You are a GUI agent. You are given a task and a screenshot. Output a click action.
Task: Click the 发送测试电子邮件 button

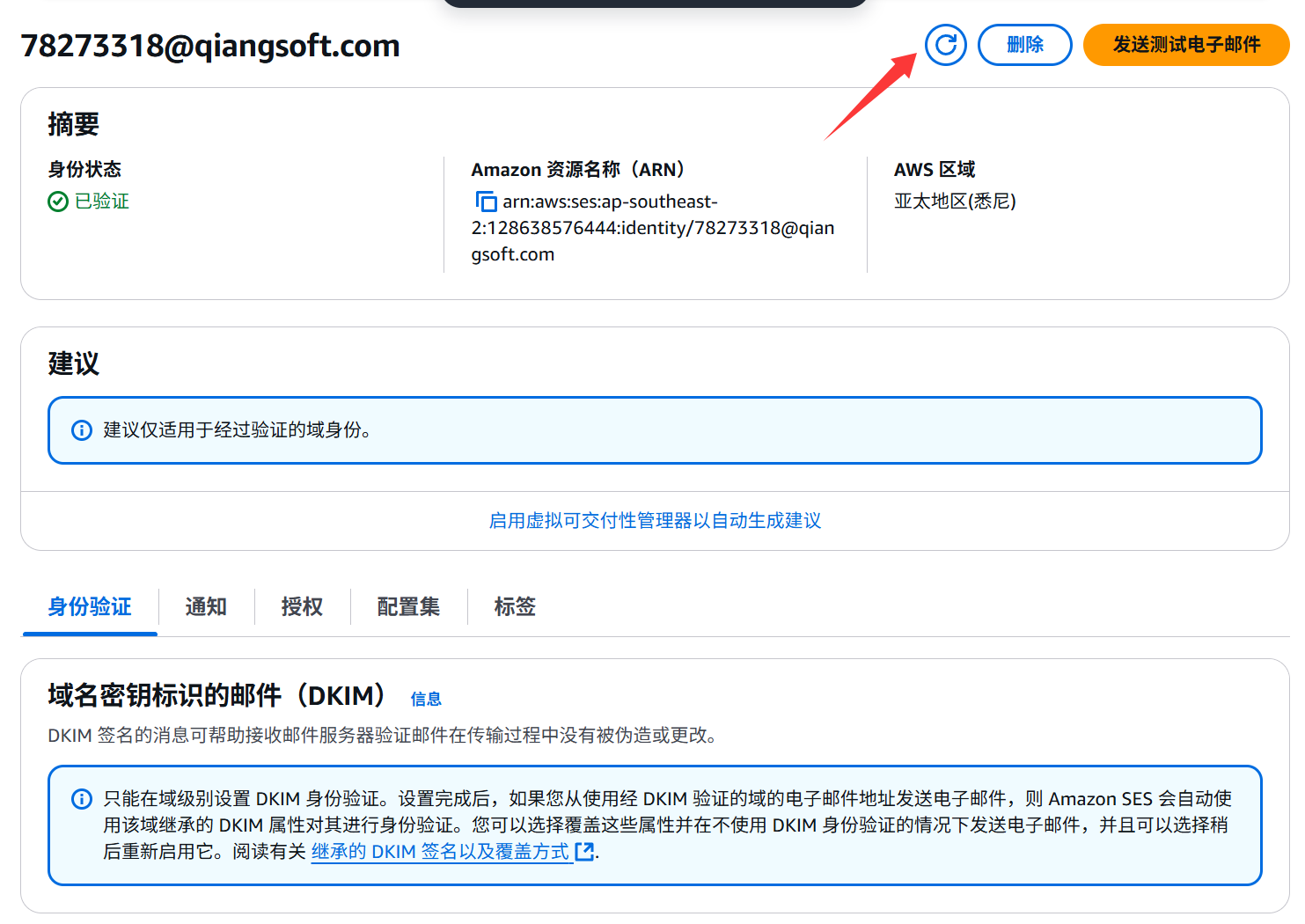[1186, 45]
